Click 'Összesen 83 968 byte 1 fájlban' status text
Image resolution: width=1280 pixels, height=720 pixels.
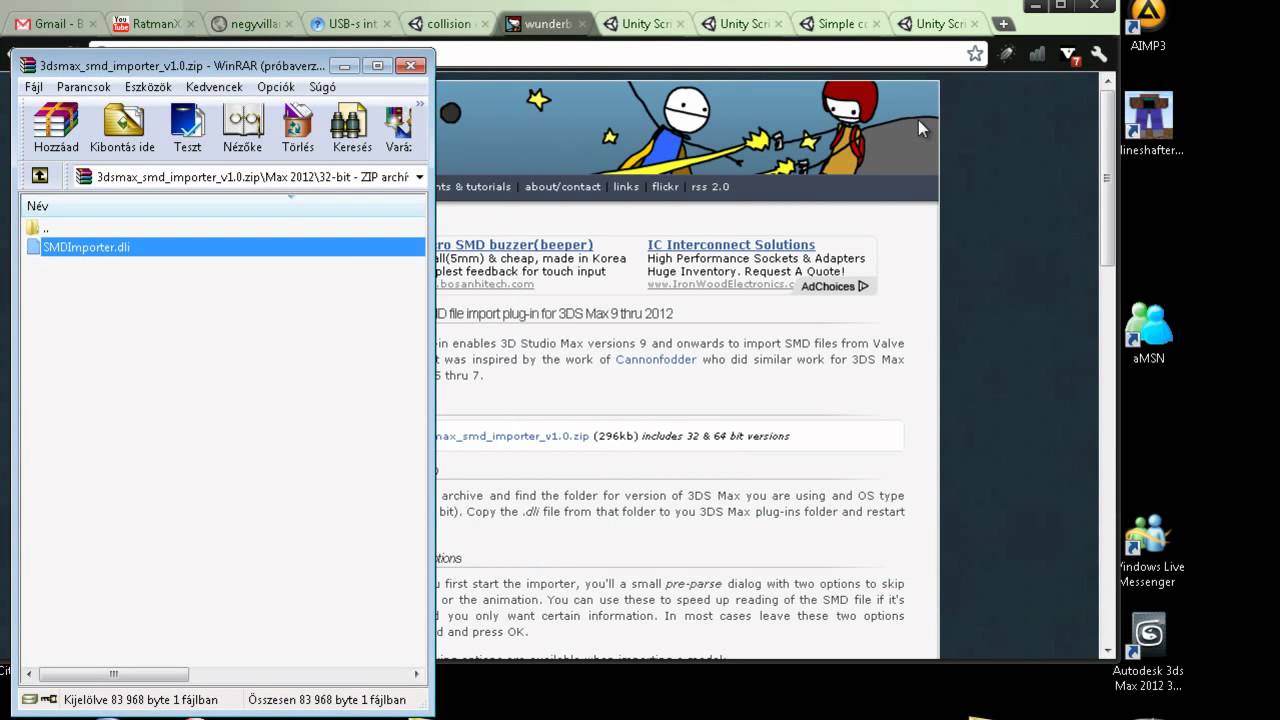click(x=327, y=700)
